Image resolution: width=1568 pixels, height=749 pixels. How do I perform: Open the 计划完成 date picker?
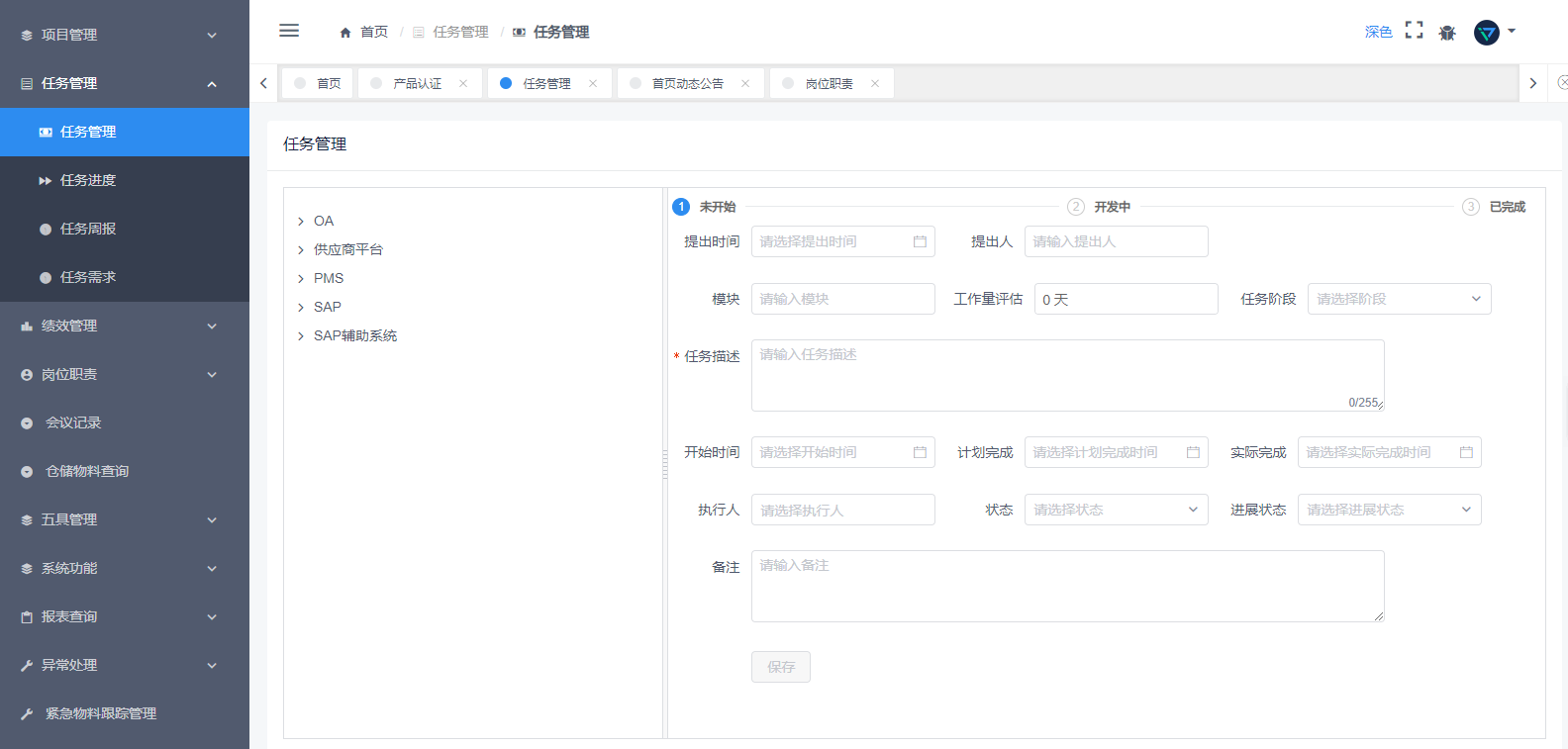tap(1117, 452)
